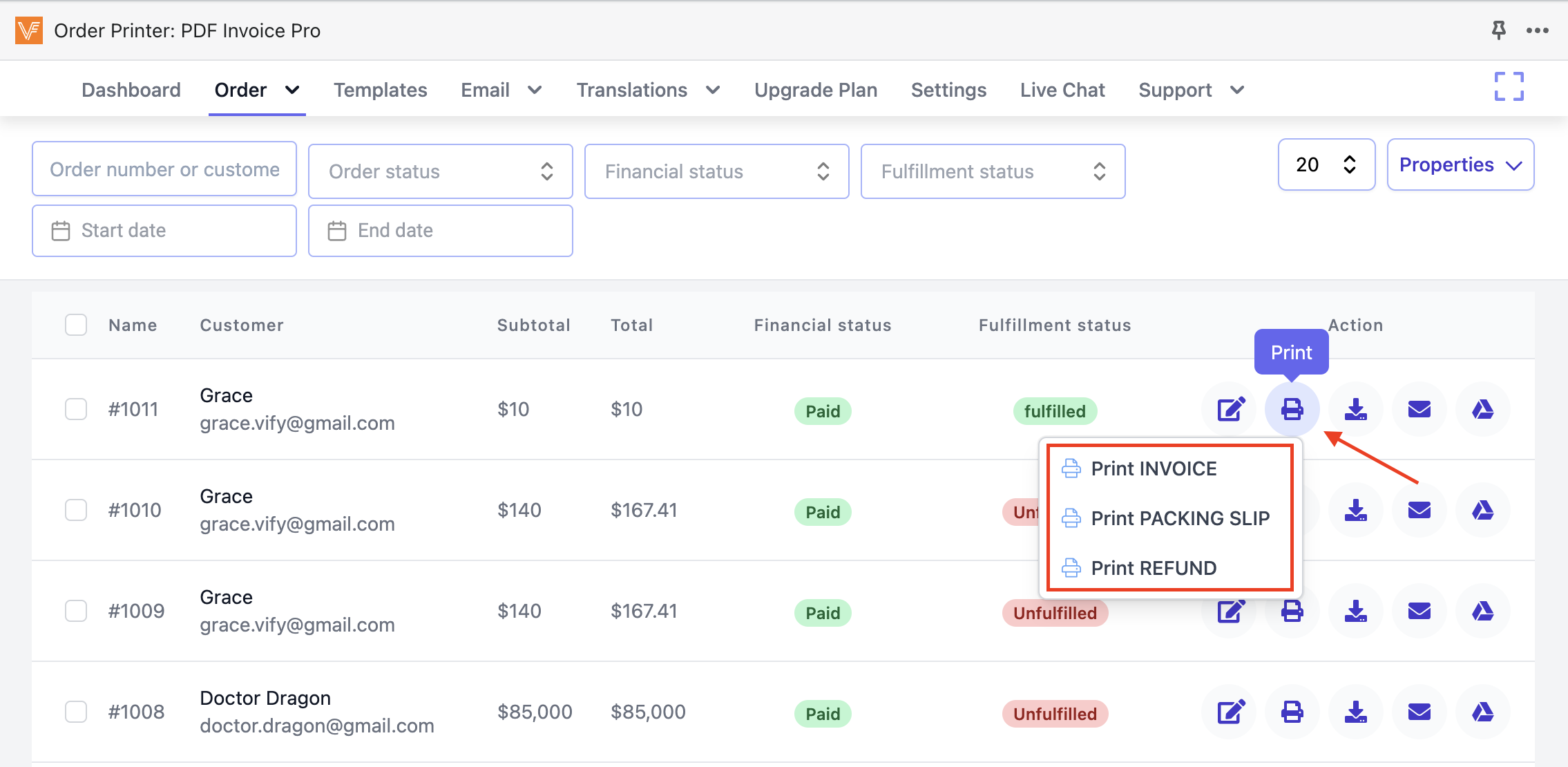
Task: Check the box for order #1011
Action: coord(76,409)
